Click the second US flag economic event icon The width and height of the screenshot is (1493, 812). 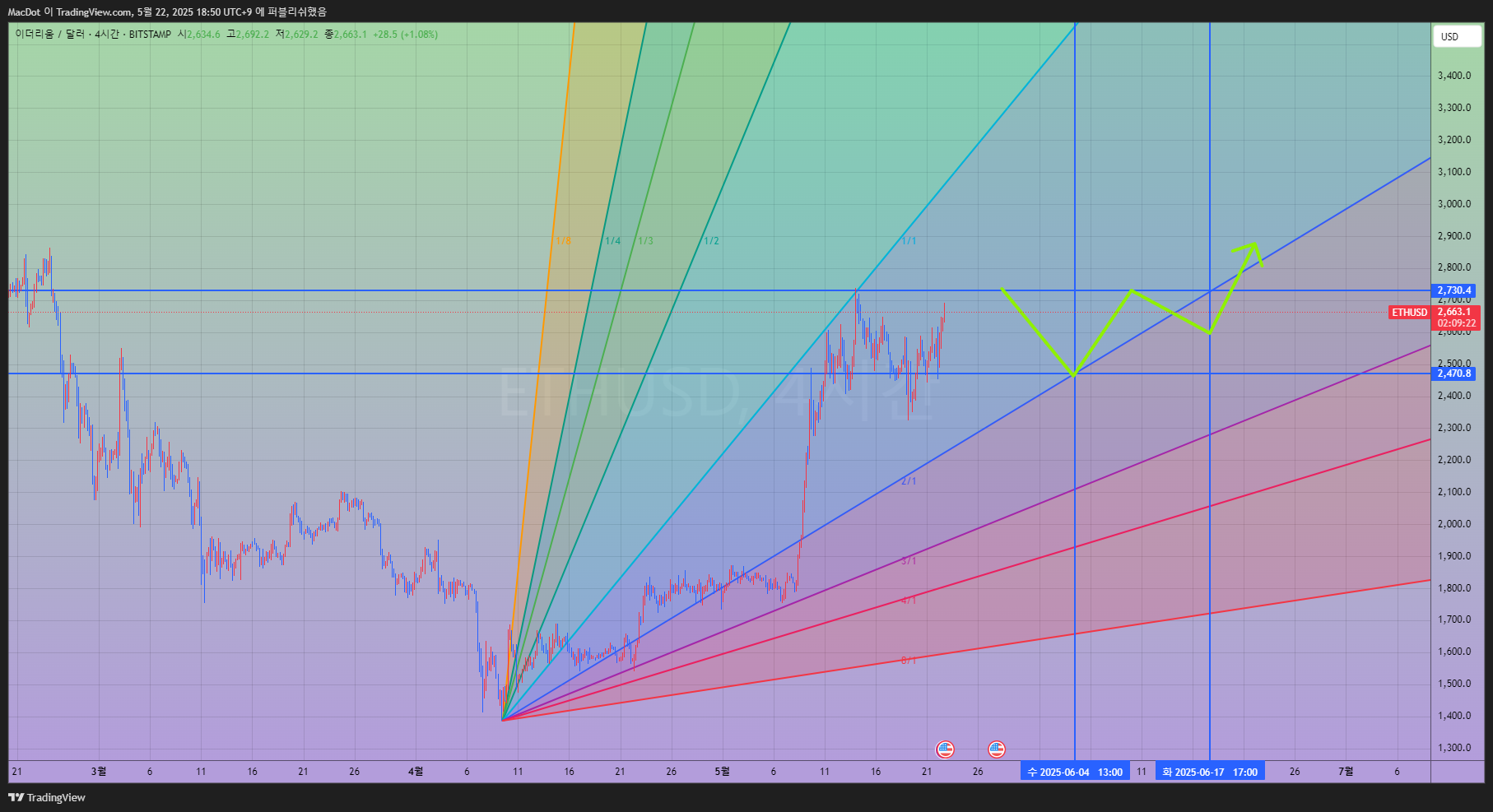click(997, 749)
